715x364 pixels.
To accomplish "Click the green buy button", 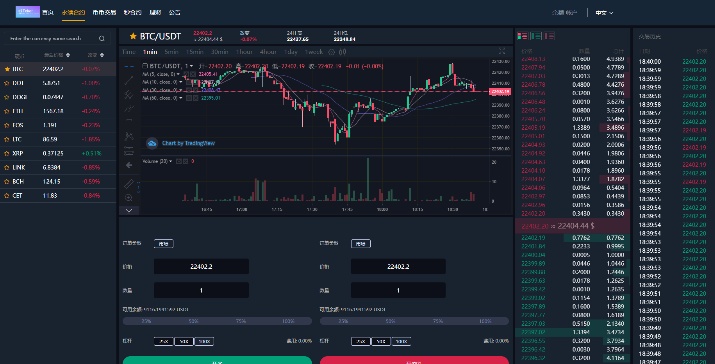I will click(x=217, y=360).
